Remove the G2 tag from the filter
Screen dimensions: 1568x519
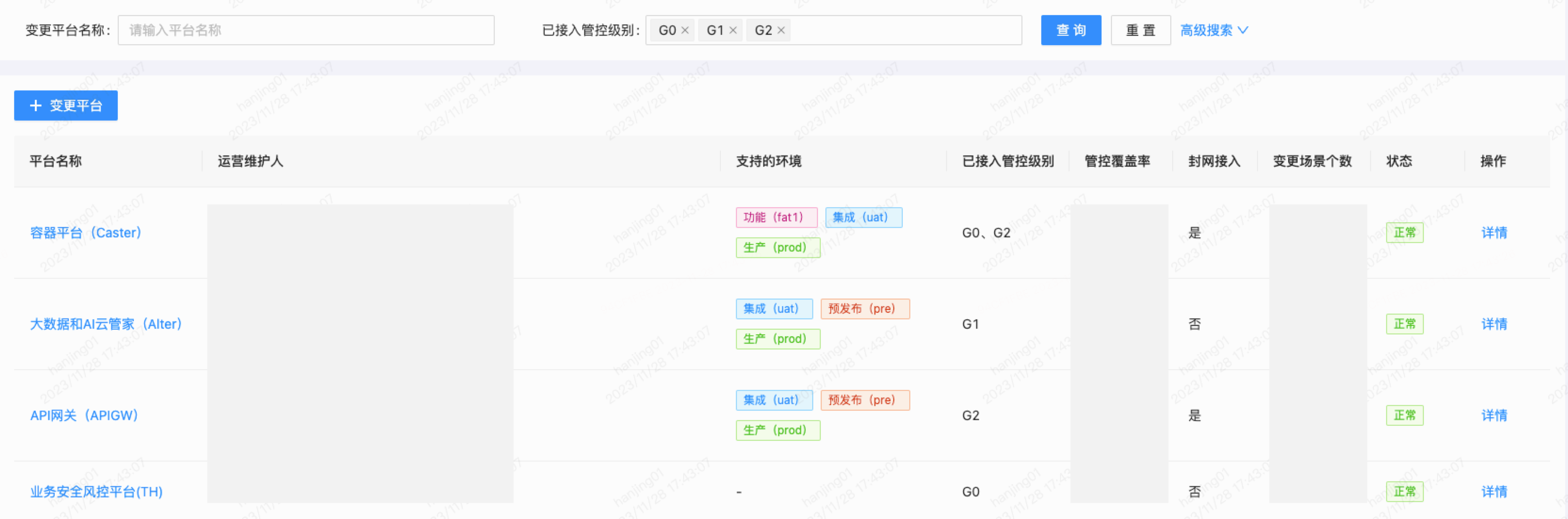pos(781,31)
